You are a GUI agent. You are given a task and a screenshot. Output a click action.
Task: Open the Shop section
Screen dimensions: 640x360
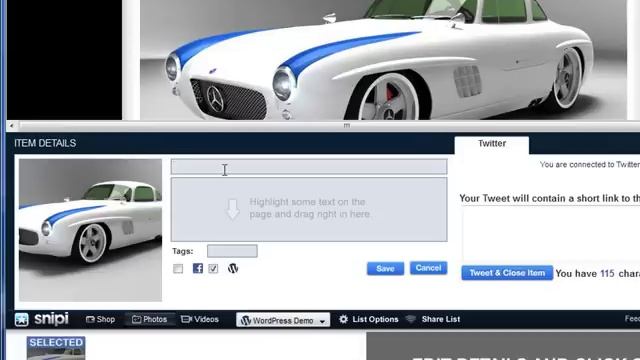100,319
